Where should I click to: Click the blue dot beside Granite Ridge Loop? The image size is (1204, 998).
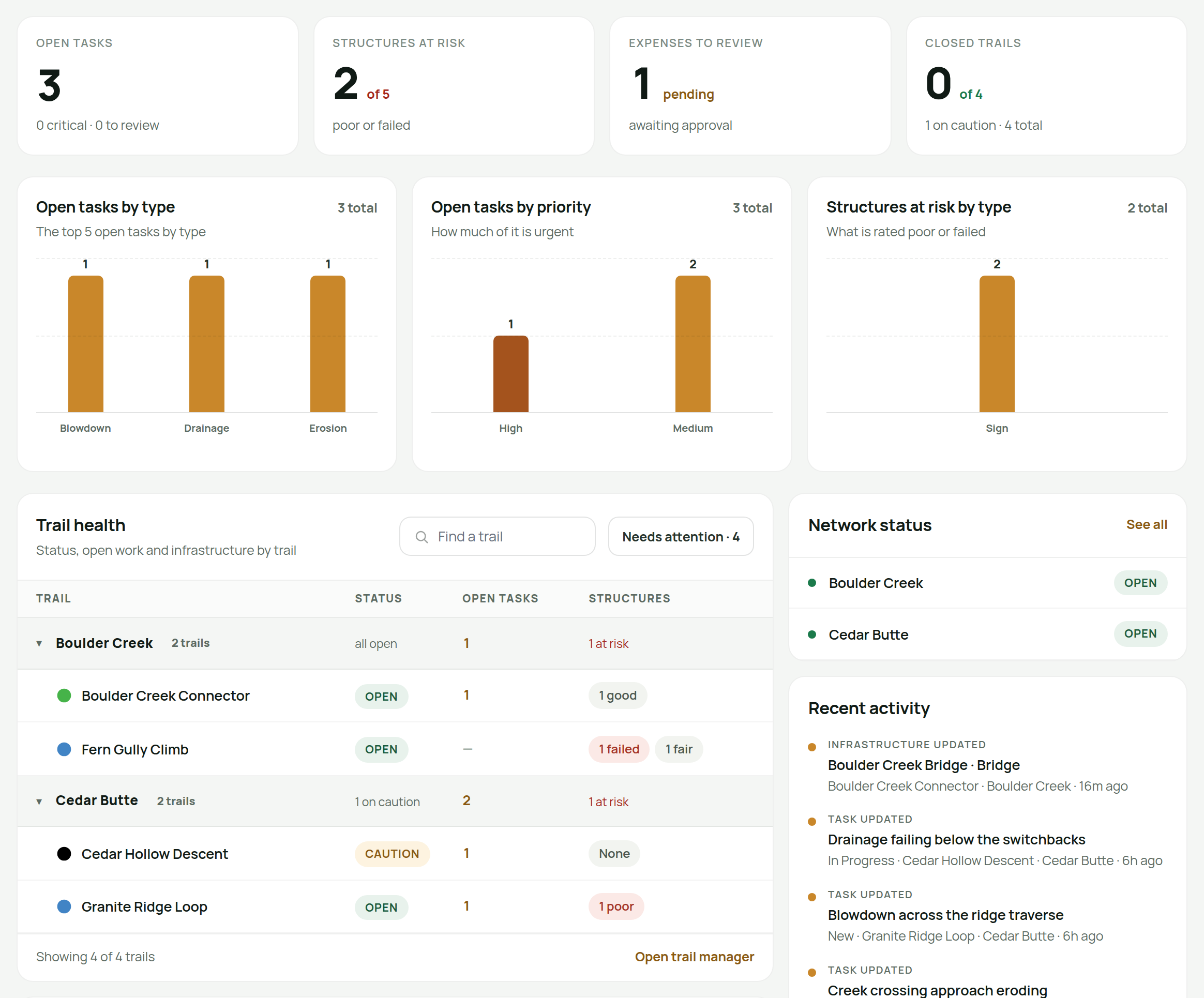tap(64, 906)
